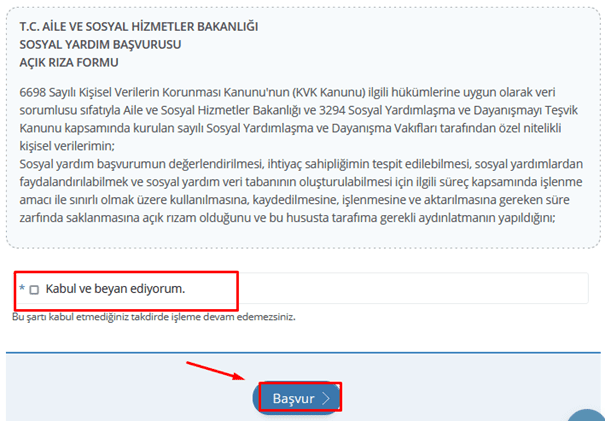Click the red arrow pointing to Başvur

pos(215,368)
